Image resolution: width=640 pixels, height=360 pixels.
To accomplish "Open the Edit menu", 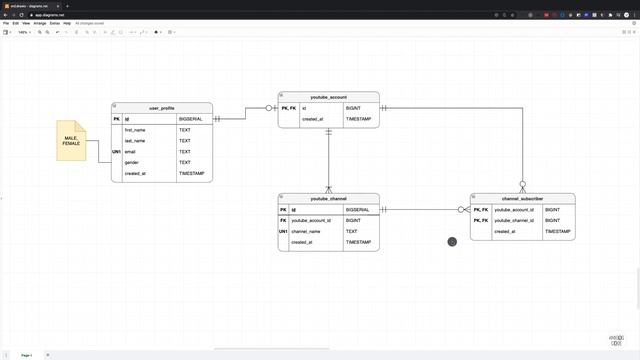I will pos(16,23).
